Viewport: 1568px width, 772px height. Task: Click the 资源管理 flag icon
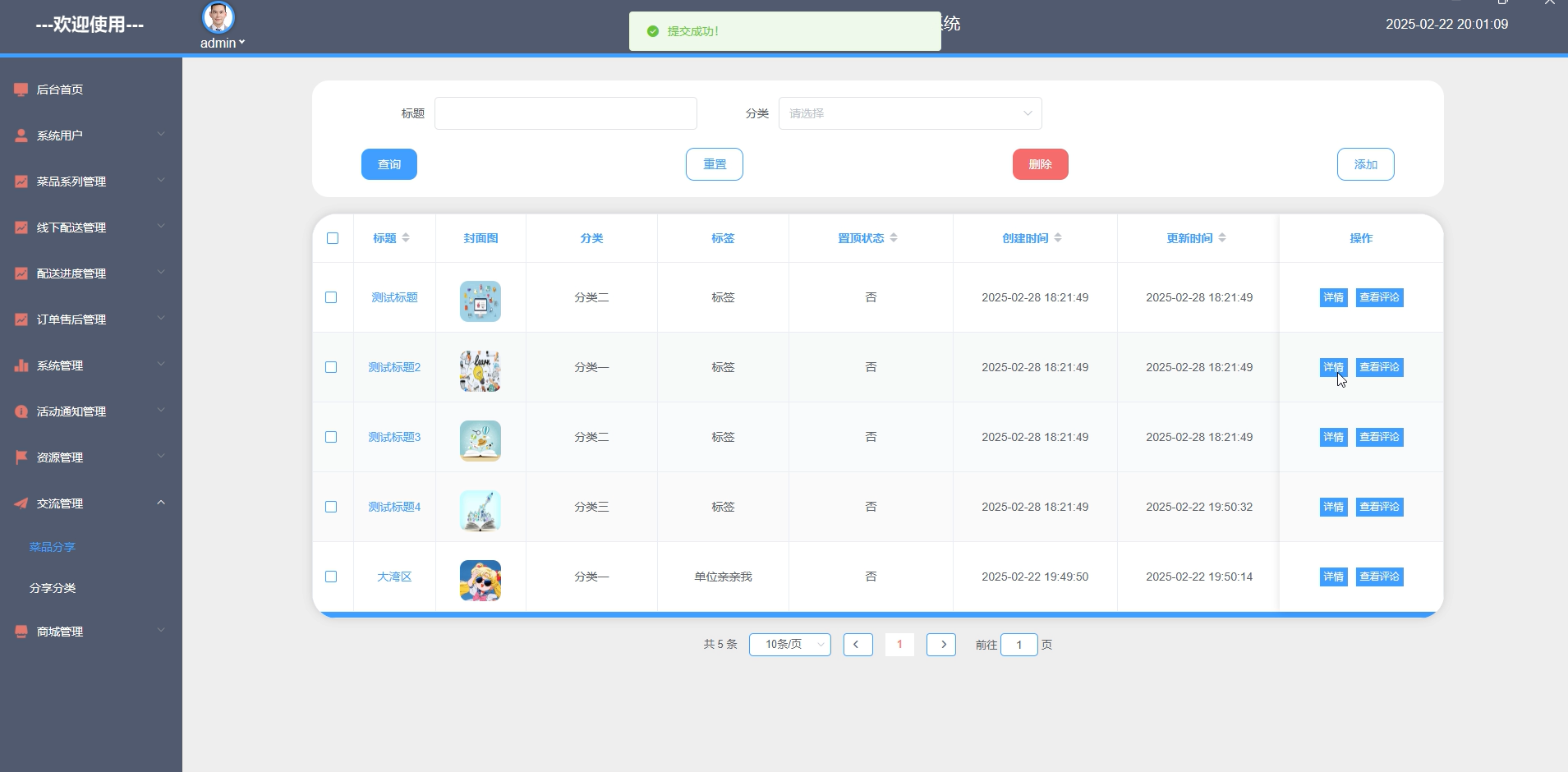(x=21, y=457)
